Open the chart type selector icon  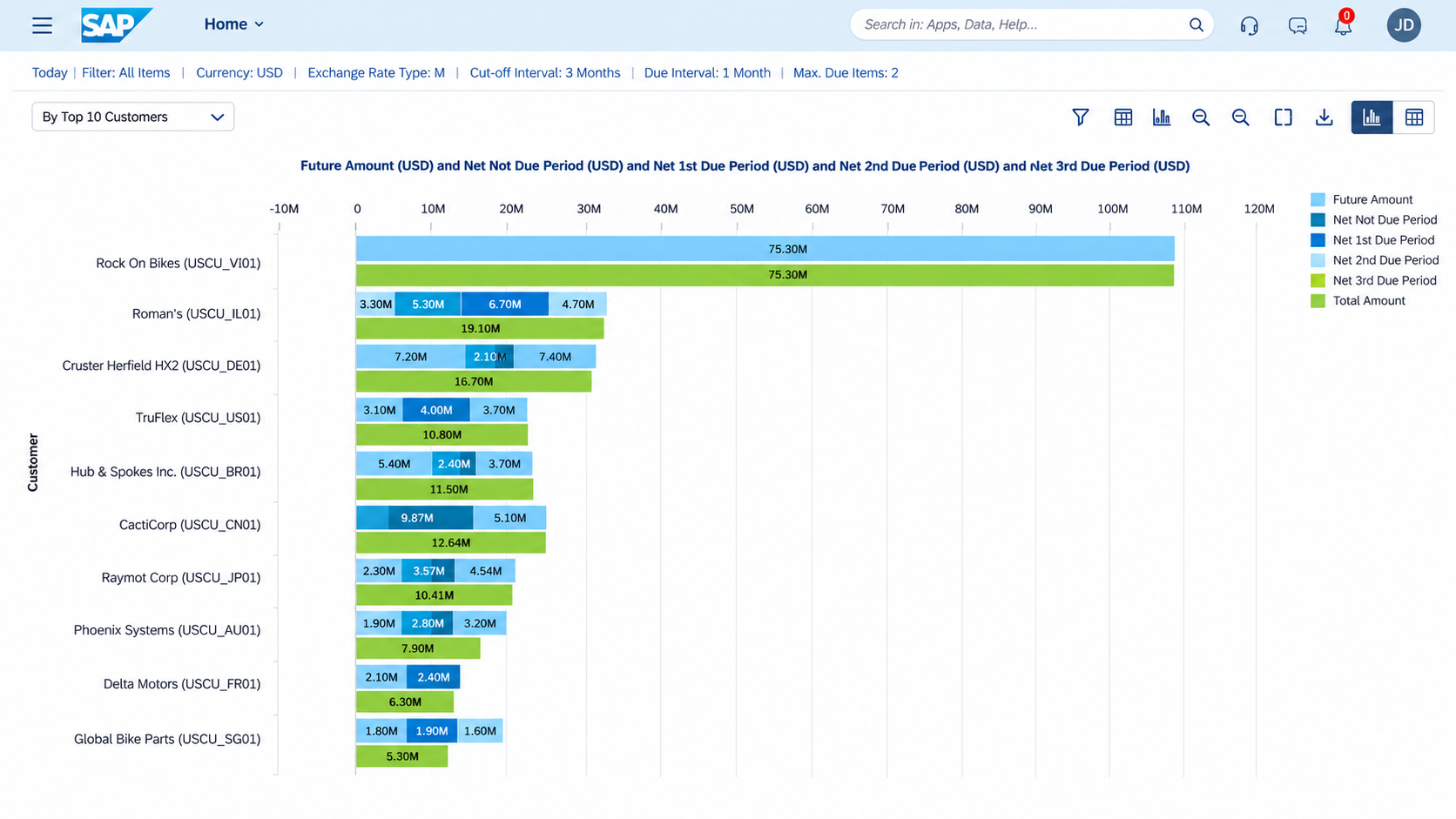[1162, 117]
